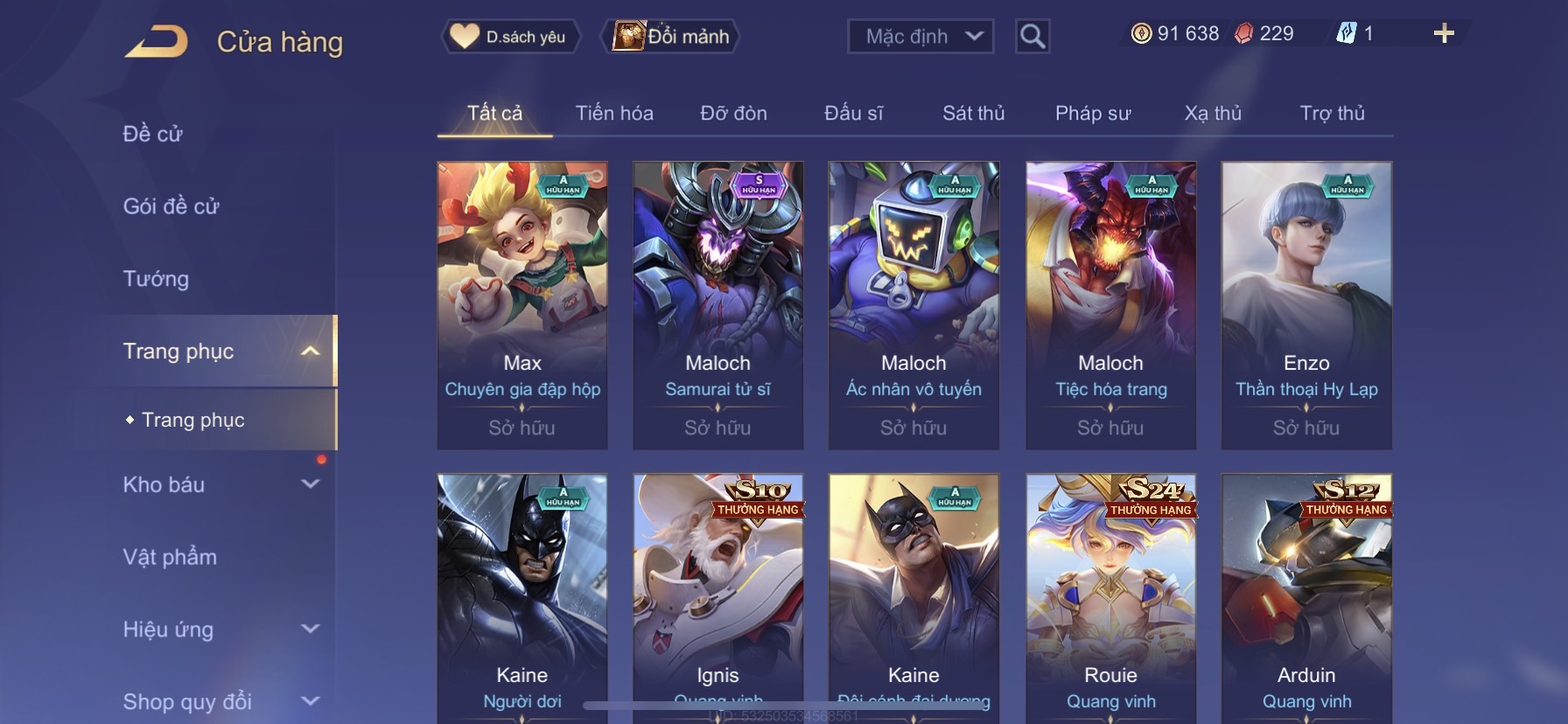The image size is (1568, 724).
Task: Open the search magnifier icon
Action: coord(1032,37)
